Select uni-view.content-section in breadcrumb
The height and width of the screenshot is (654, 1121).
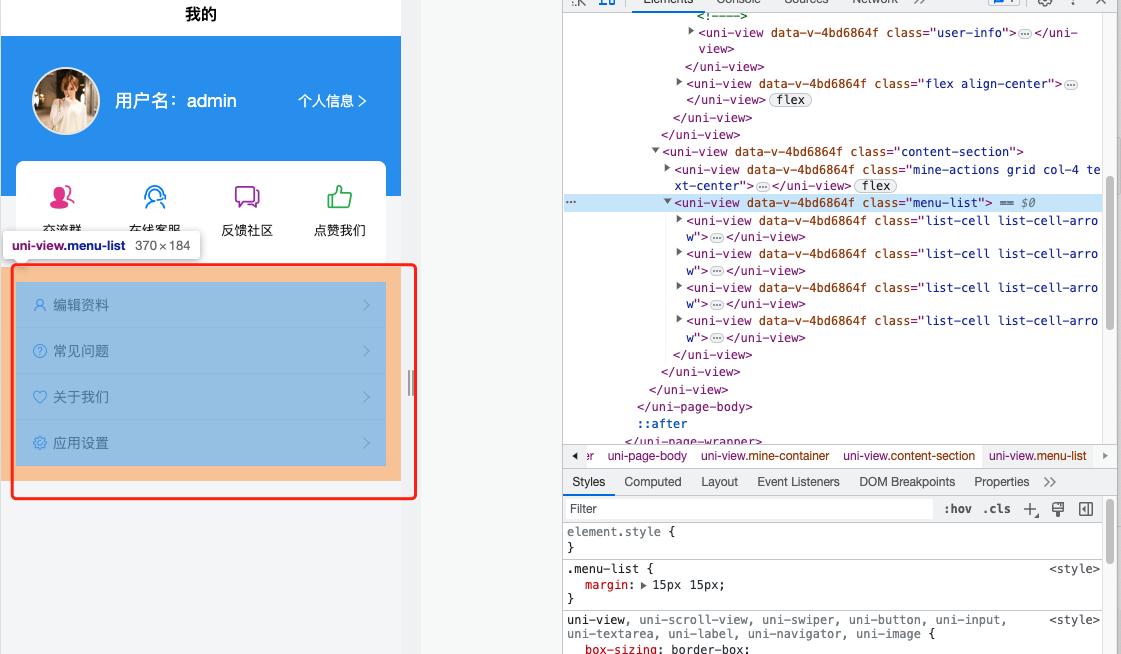tap(908, 456)
